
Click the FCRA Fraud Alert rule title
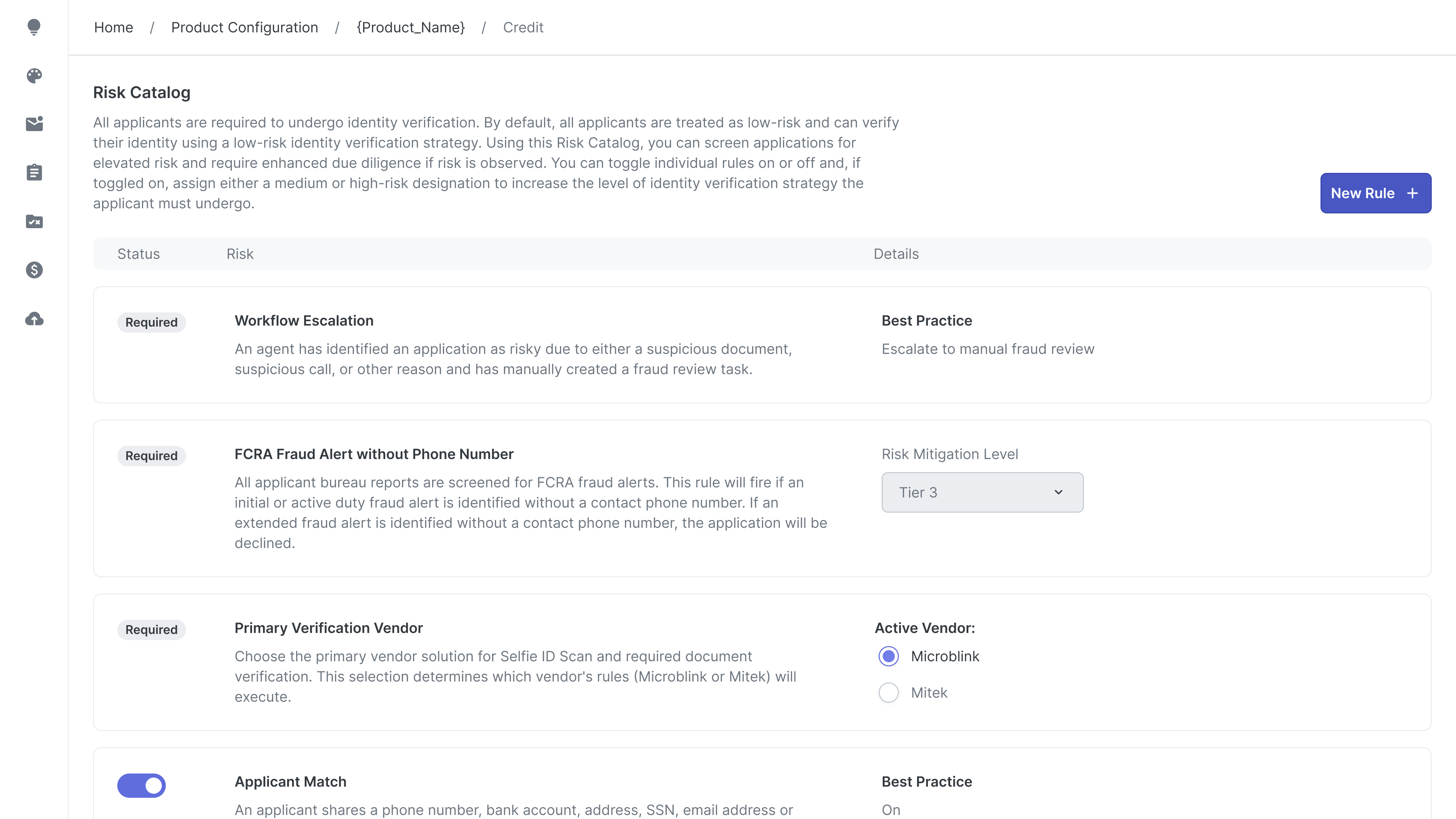374,454
